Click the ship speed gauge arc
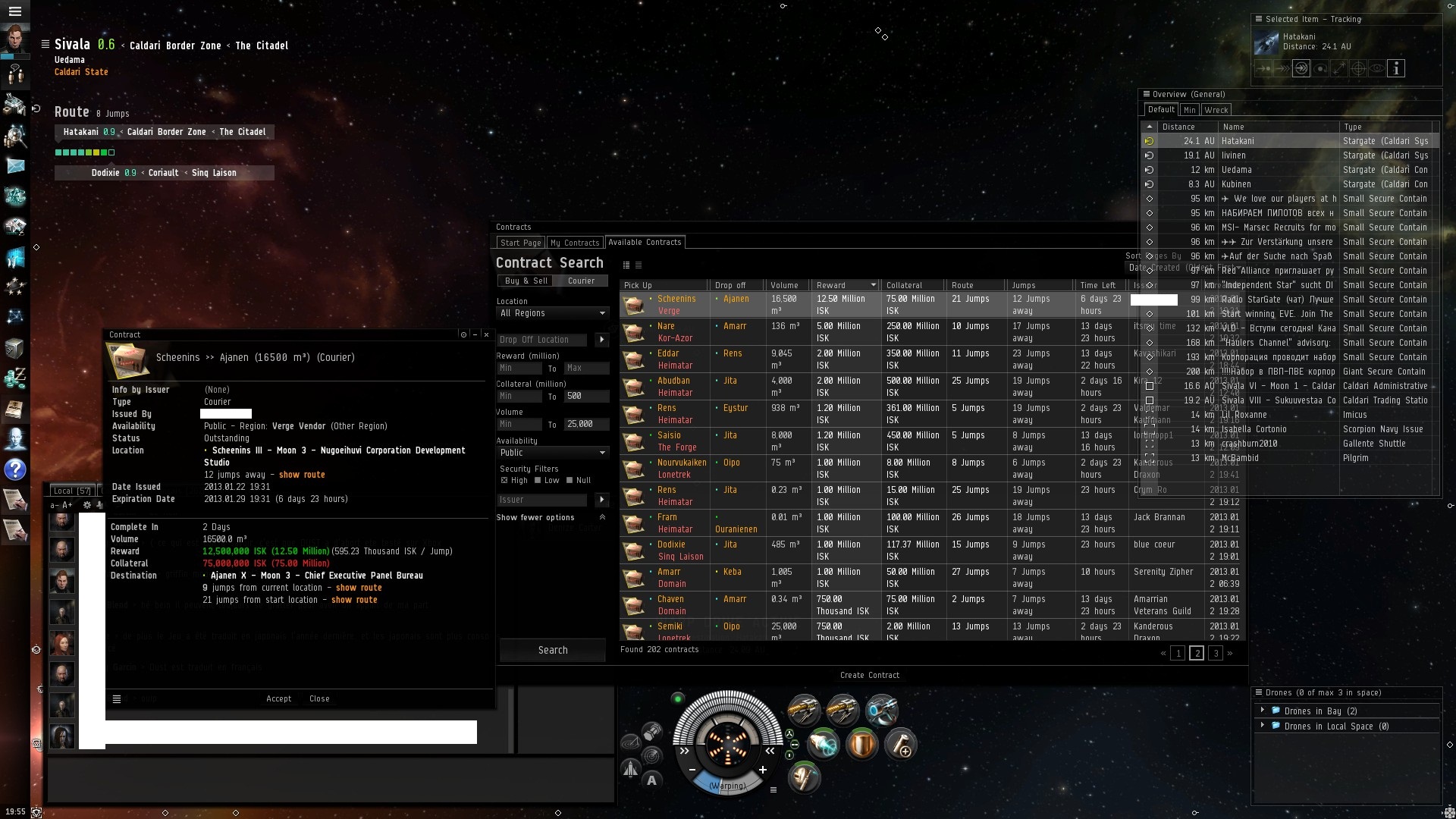 [727, 785]
